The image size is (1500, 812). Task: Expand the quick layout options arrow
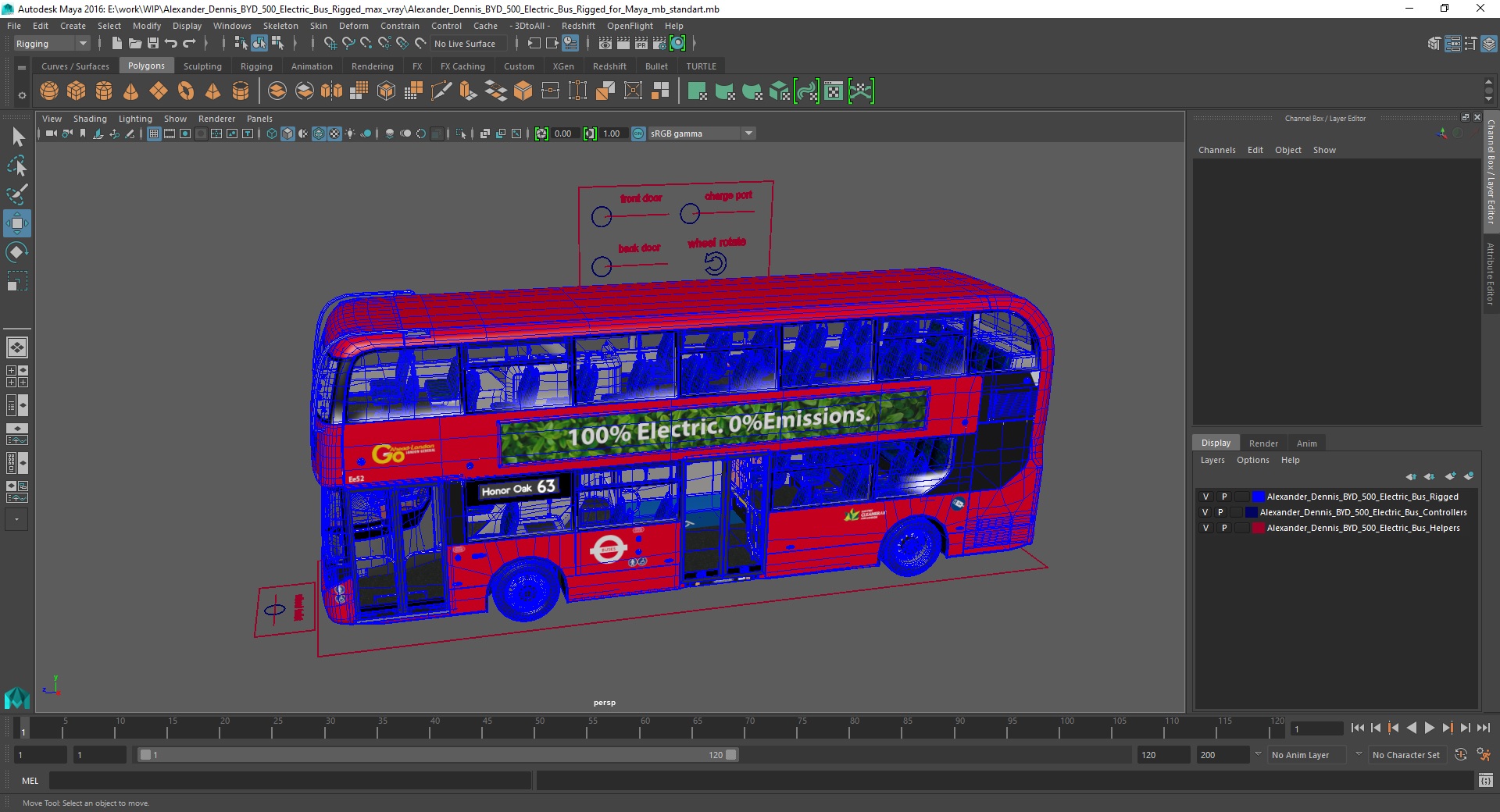click(16, 519)
